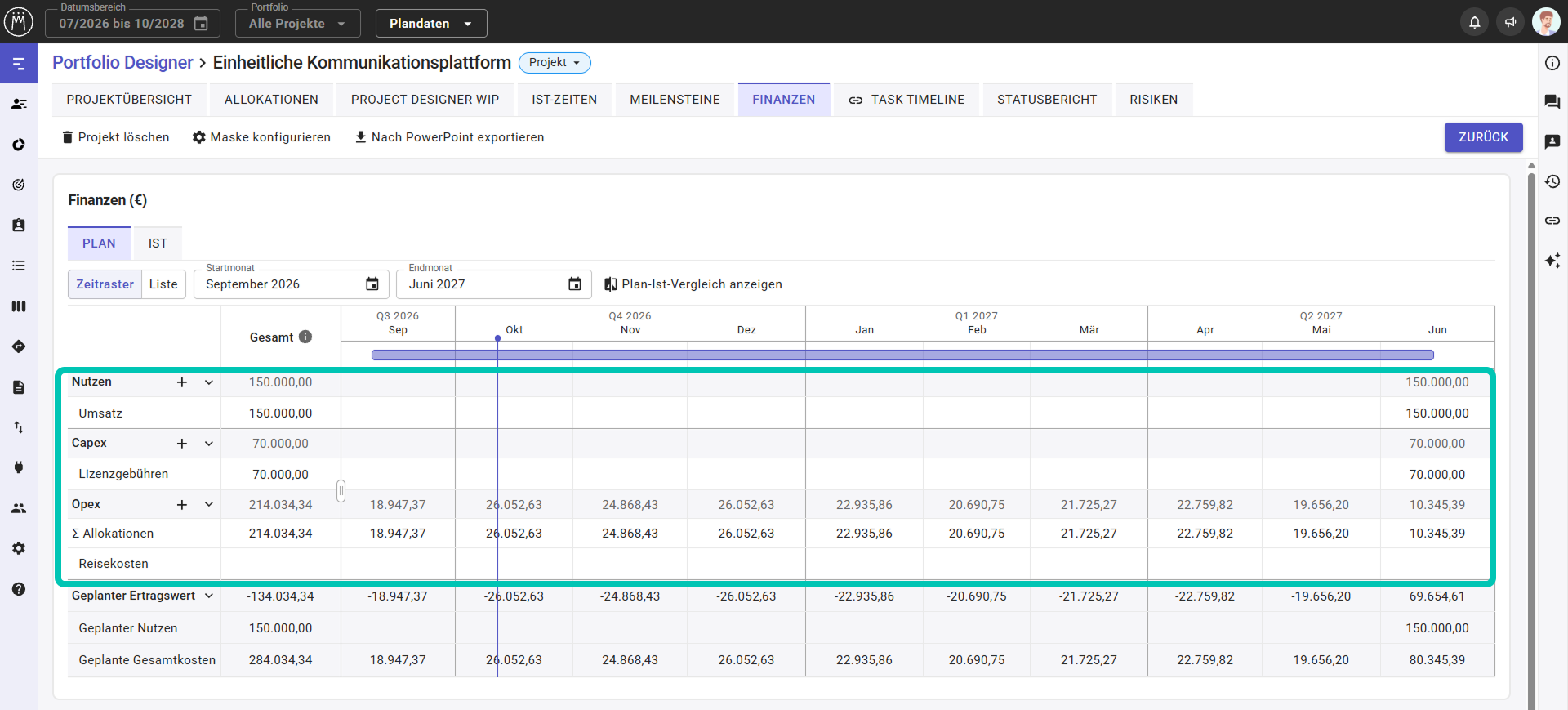Add a new Opex row
1568x710 pixels.
tap(182, 505)
